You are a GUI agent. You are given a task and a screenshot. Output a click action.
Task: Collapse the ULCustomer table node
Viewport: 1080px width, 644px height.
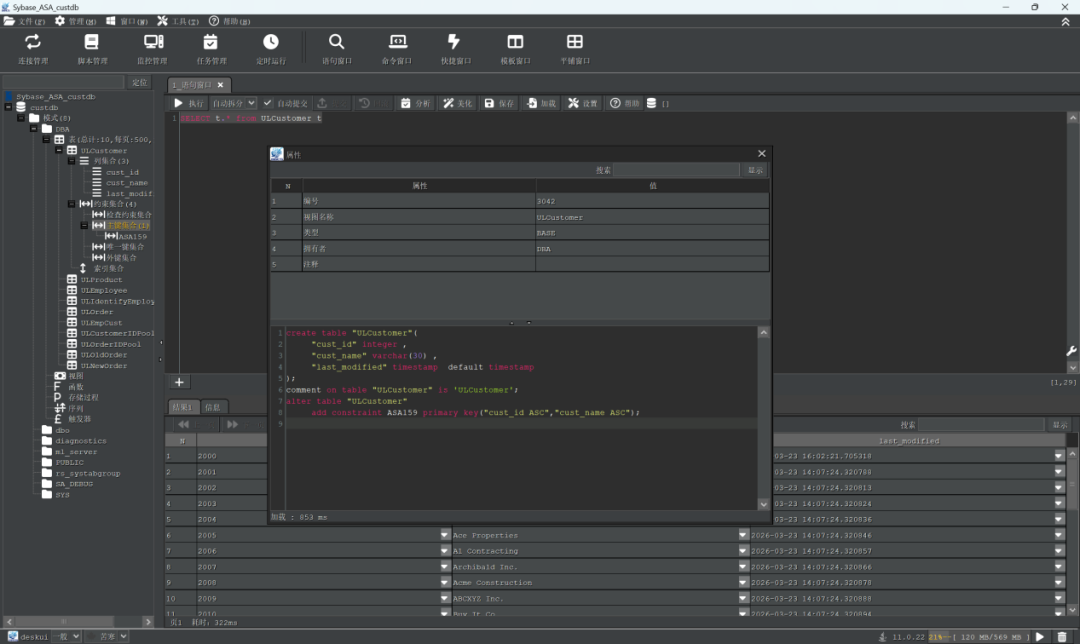[60, 151]
